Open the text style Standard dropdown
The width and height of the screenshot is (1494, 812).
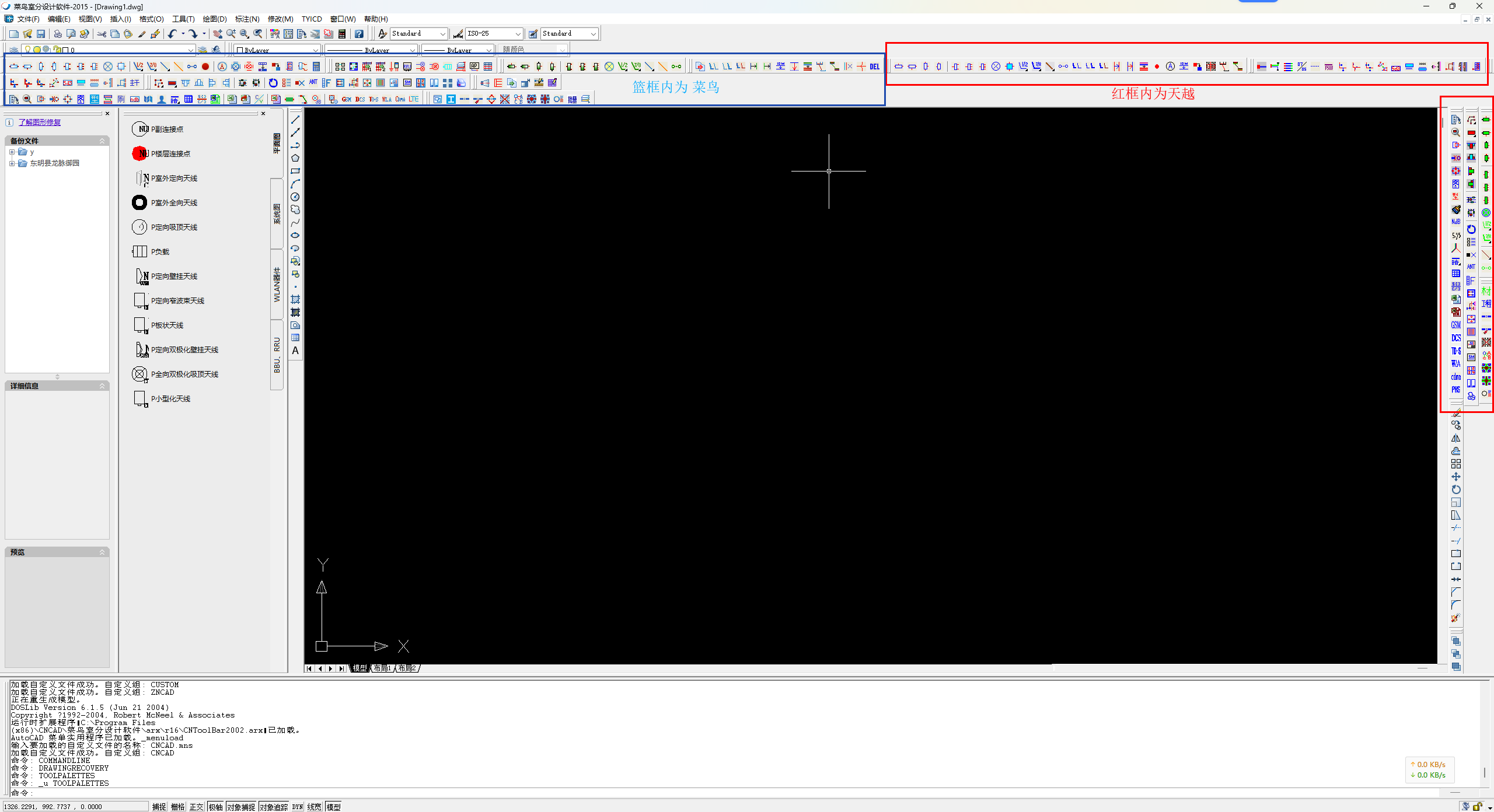click(418, 34)
